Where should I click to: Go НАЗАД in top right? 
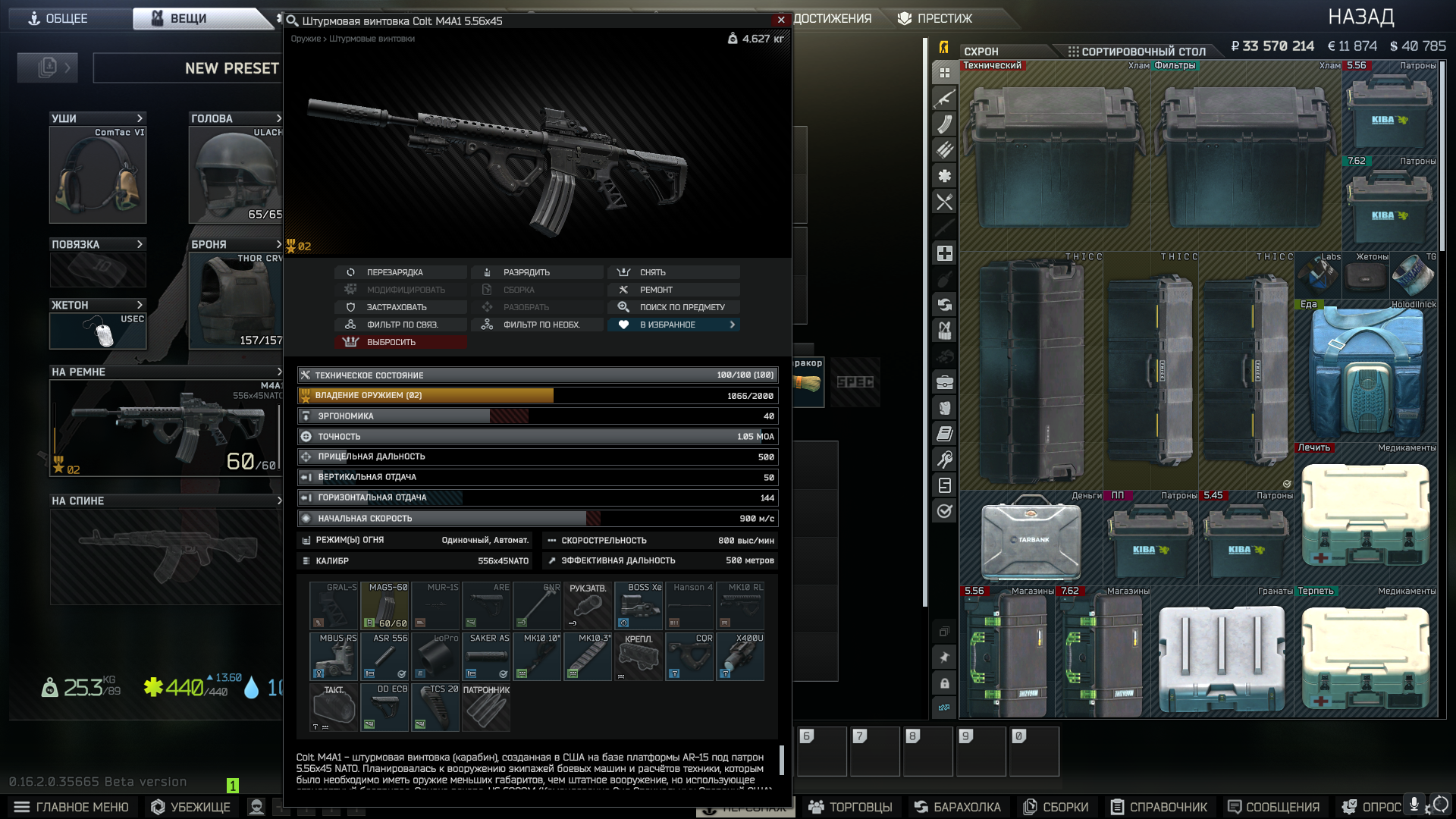point(1360,17)
